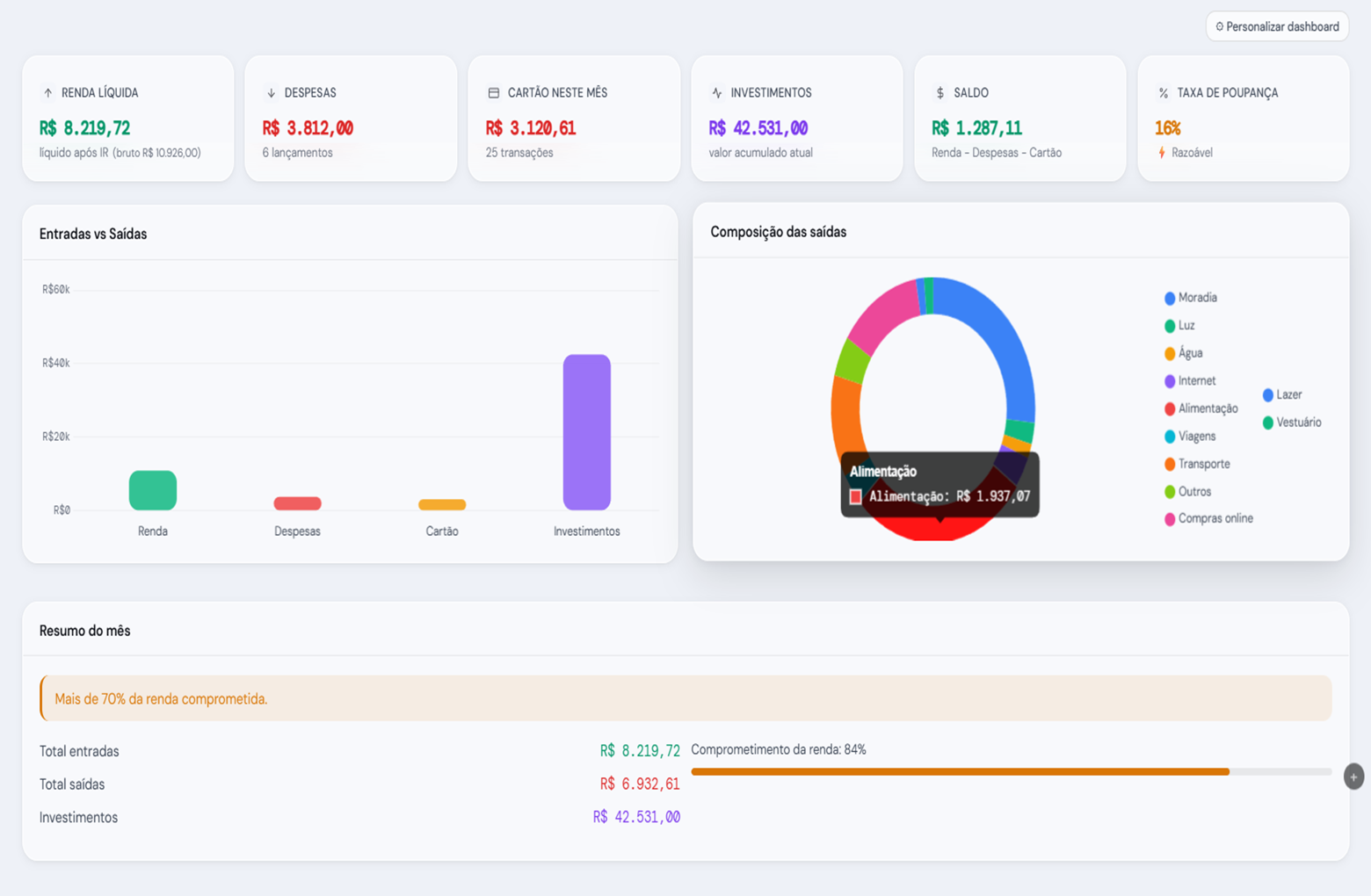This screenshot has height=896, width=1371.
Task: Click the 16% savings rate value
Action: click(x=1168, y=128)
